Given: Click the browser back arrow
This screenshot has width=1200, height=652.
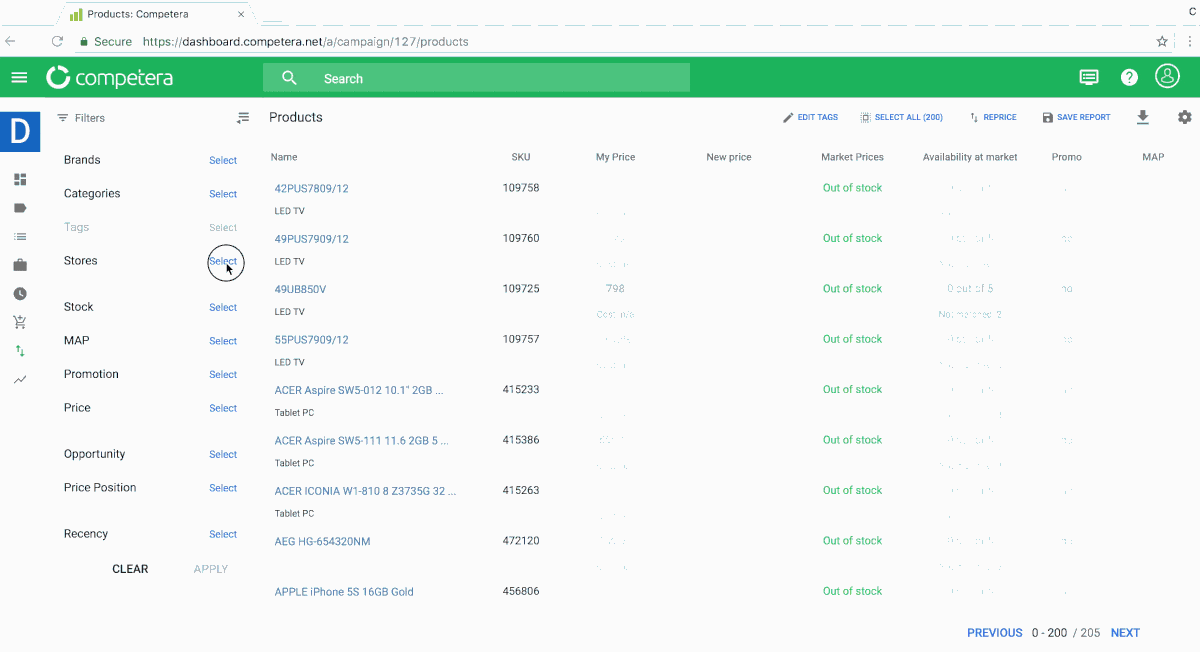Looking at the screenshot, I should (11, 42).
